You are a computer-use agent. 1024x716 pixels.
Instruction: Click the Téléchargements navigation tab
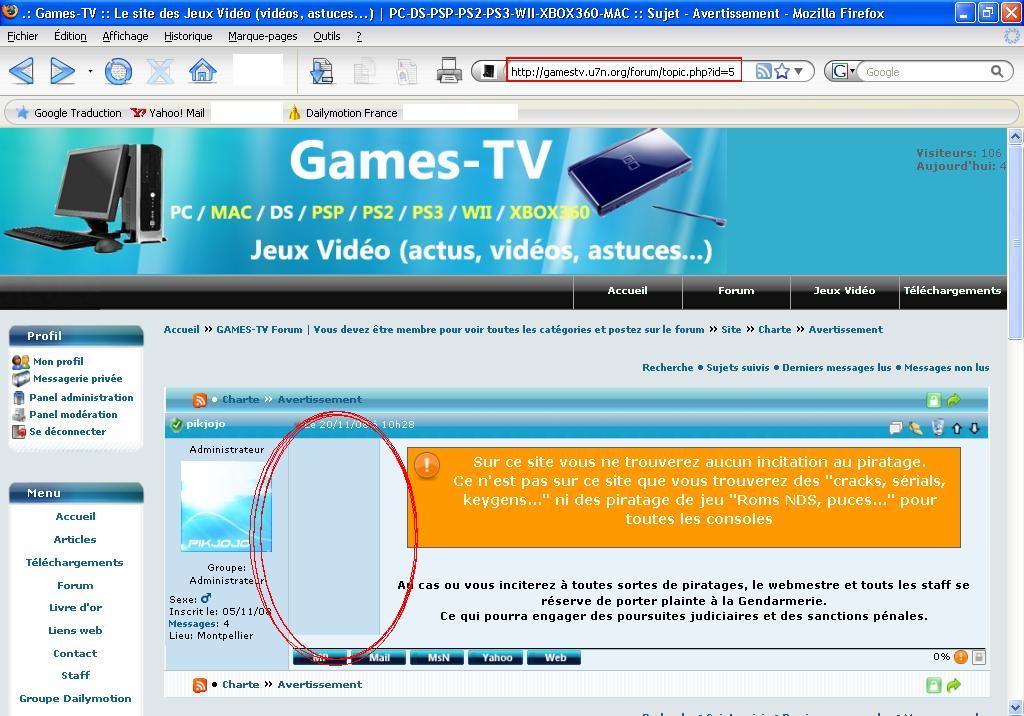[952, 291]
